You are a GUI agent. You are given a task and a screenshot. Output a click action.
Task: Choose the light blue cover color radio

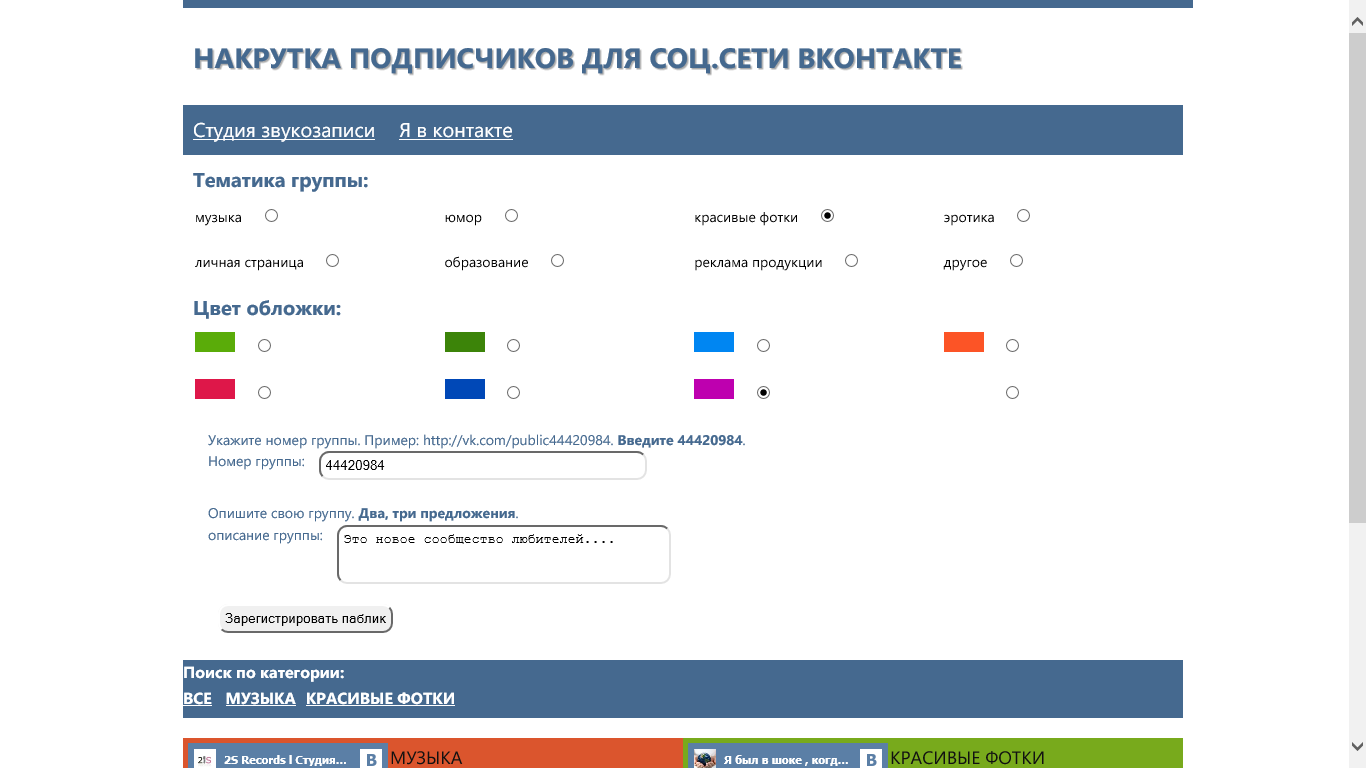point(763,346)
